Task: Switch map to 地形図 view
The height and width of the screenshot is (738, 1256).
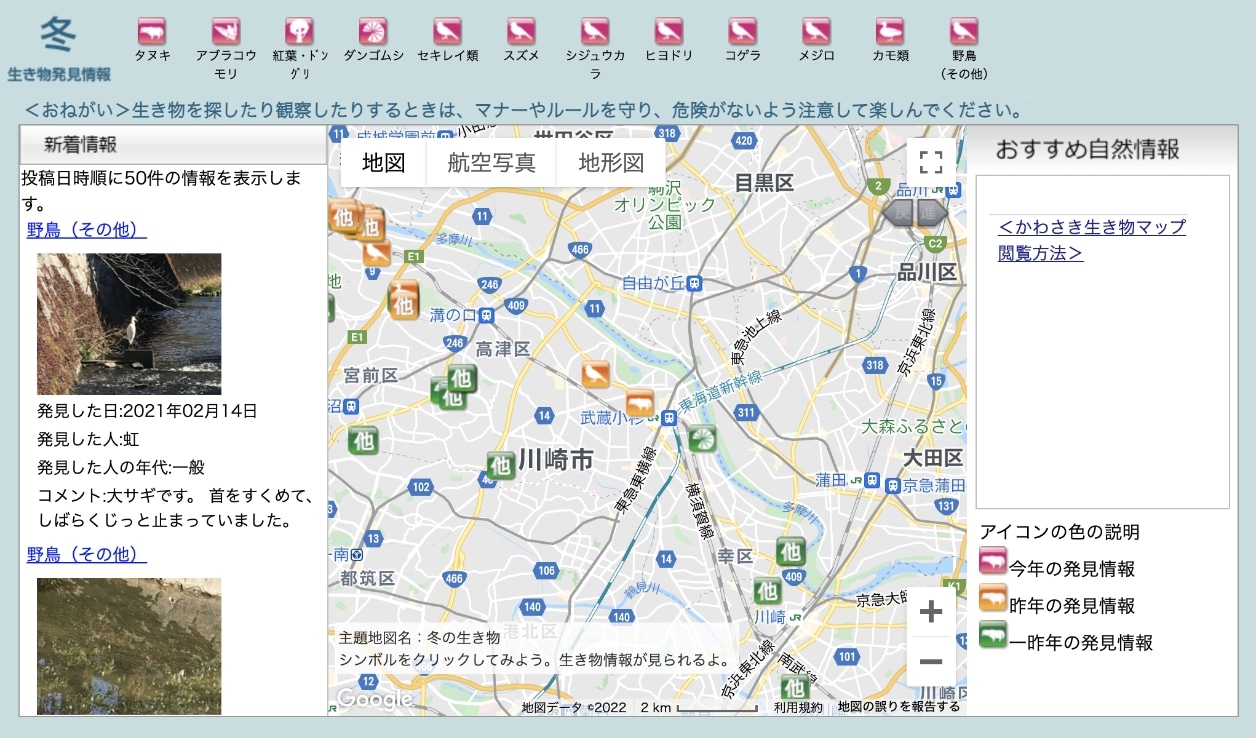Action: click(x=611, y=163)
